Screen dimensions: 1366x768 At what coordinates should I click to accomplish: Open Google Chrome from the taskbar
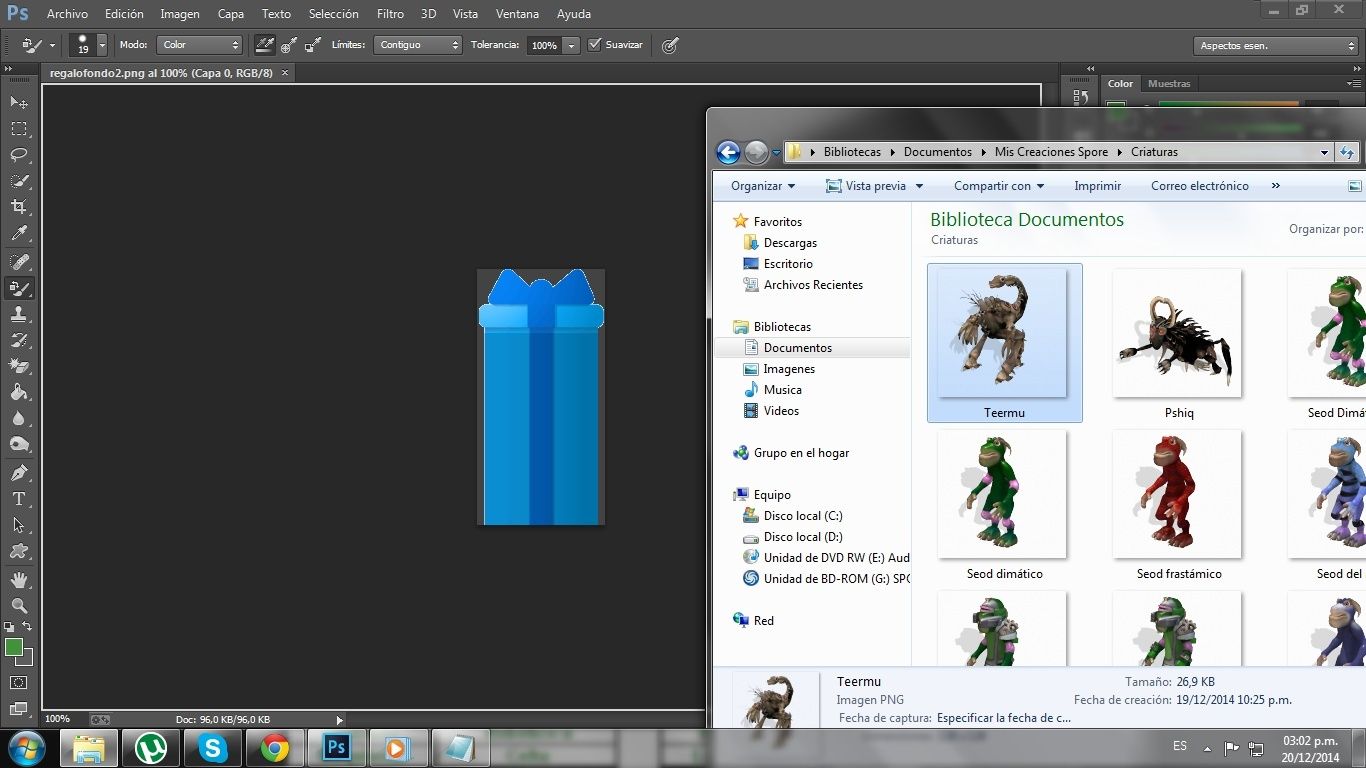click(x=274, y=747)
